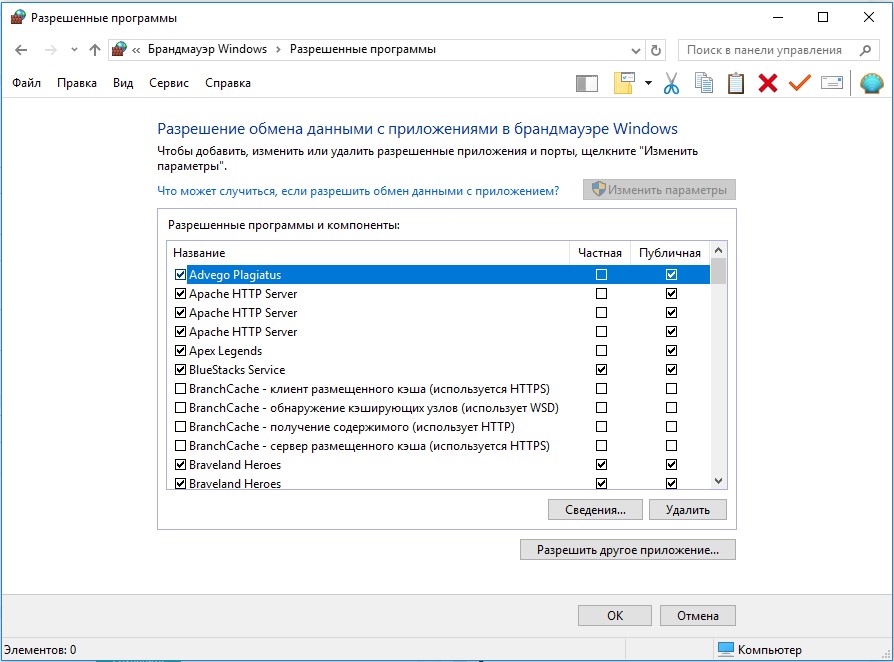Enable Private network for Advego Plagiatus

coord(601,275)
